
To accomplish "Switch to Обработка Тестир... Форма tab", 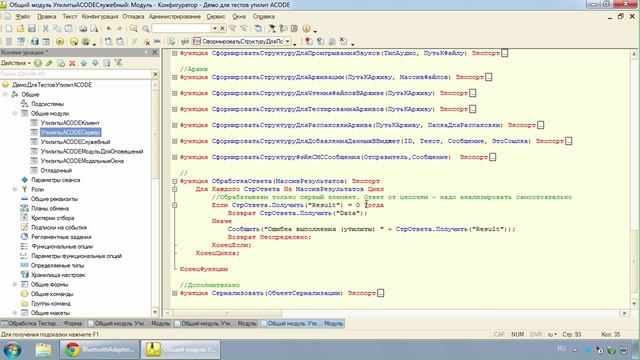I will (x=42, y=323).
